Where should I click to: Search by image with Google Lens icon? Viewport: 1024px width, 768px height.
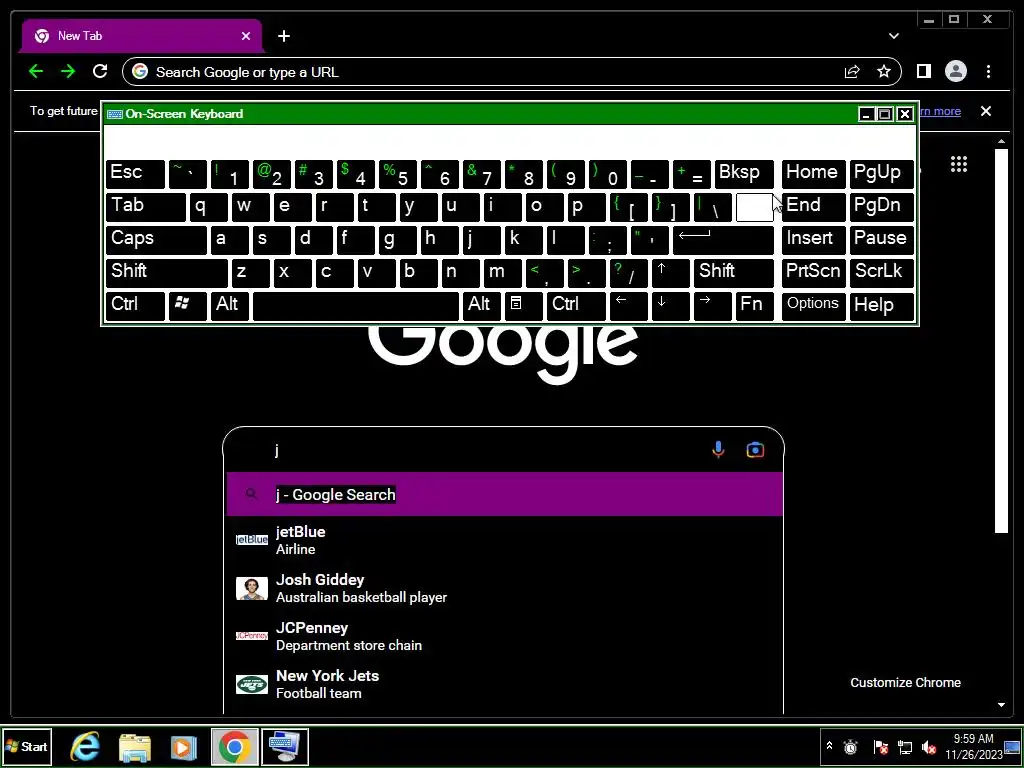pyautogui.click(x=755, y=450)
